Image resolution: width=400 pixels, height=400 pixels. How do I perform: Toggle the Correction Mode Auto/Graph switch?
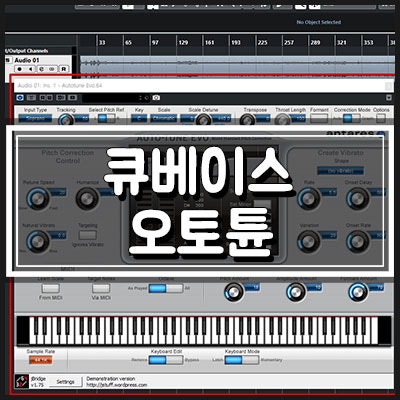tap(352, 118)
